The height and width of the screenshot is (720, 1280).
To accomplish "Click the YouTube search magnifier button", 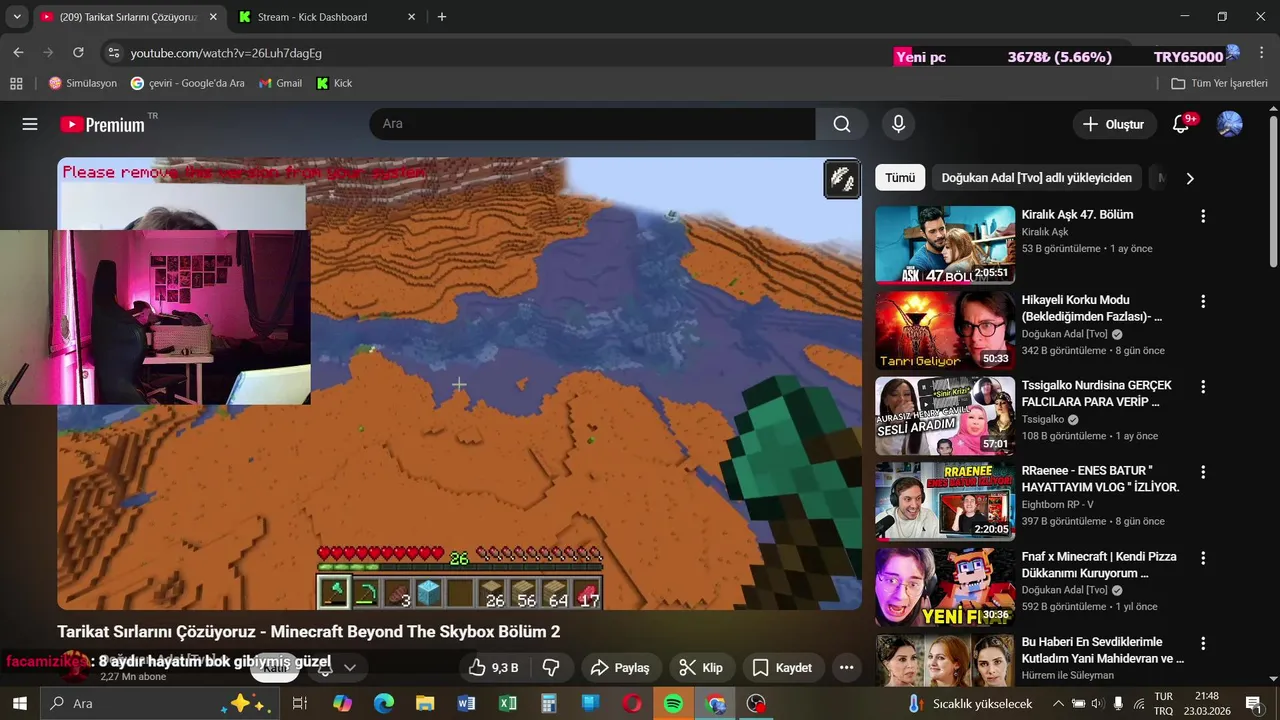I will point(842,124).
